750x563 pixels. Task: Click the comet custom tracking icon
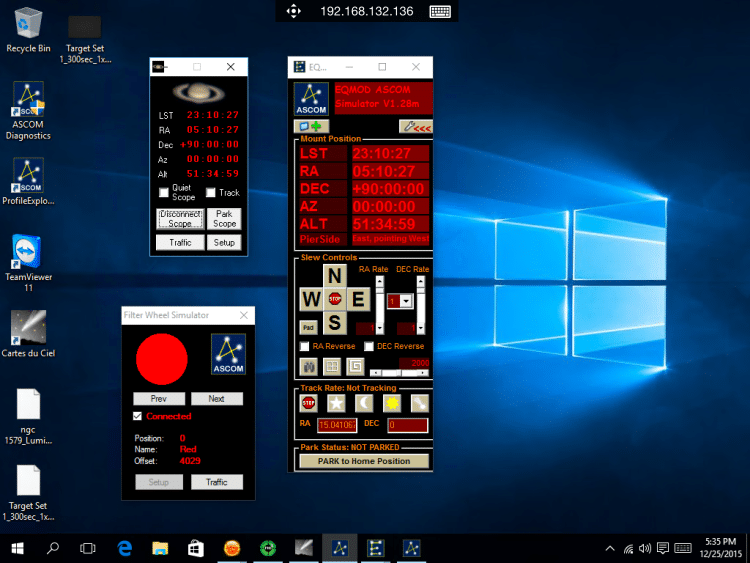pyautogui.click(x=419, y=403)
